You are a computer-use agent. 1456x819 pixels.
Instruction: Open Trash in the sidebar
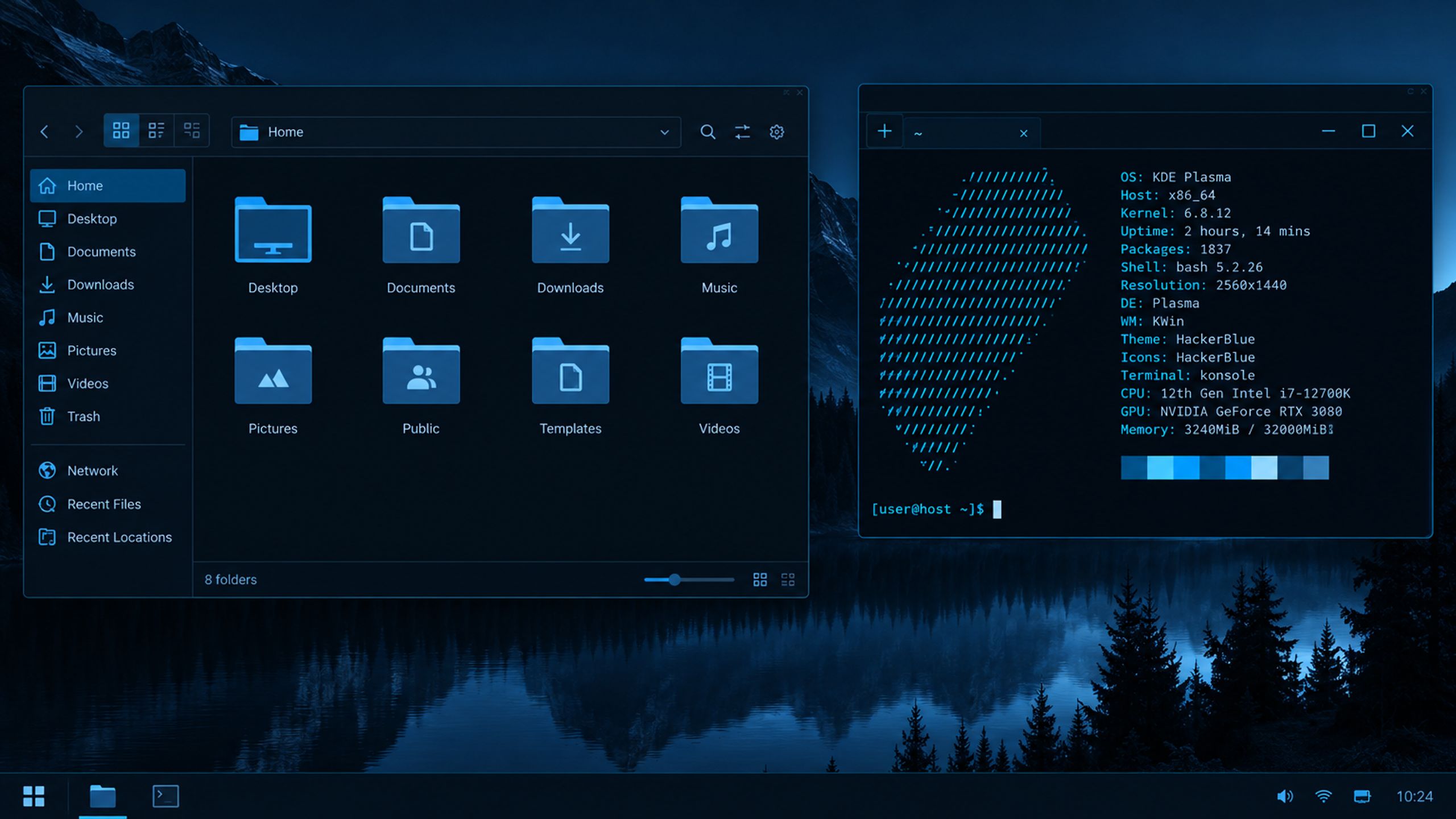point(107,416)
